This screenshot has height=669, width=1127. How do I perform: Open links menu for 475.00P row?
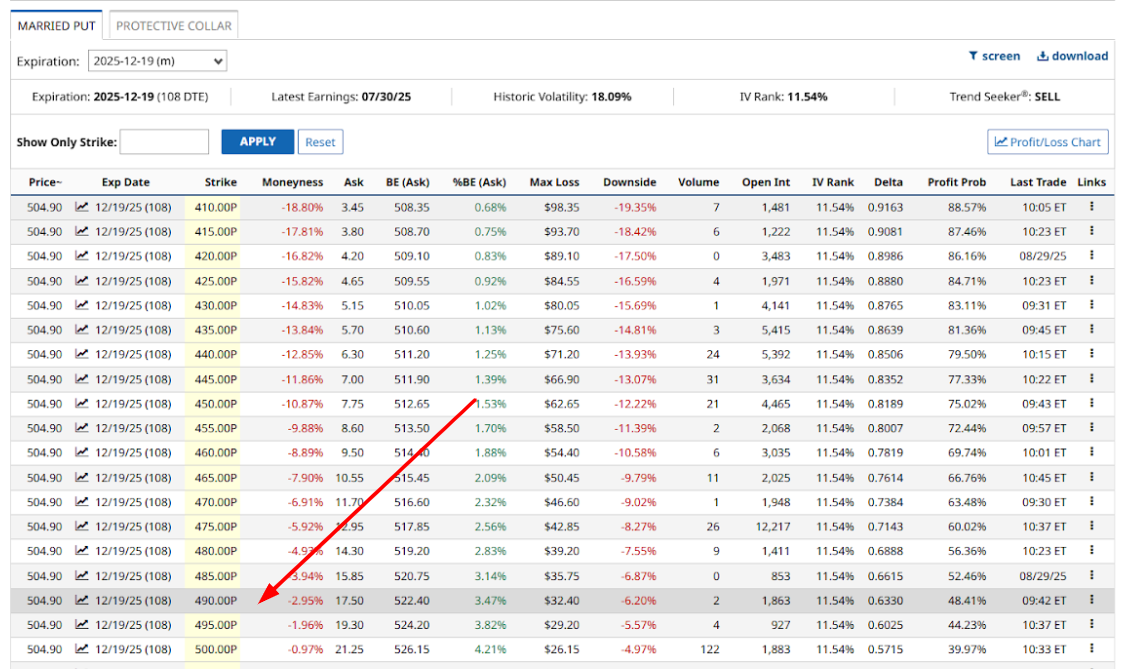coord(1091,527)
